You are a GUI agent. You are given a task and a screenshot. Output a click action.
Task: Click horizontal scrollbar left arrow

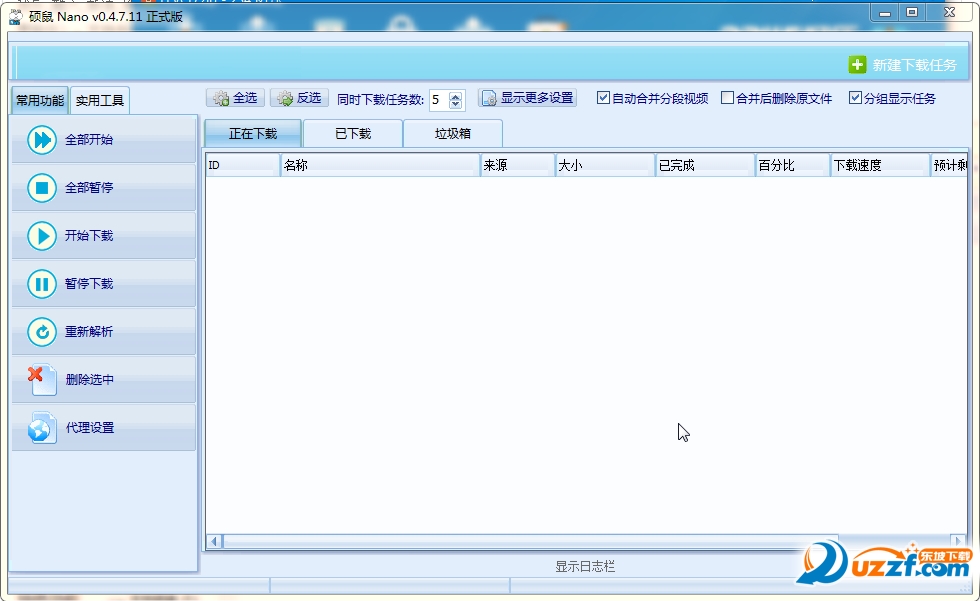click(x=214, y=541)
